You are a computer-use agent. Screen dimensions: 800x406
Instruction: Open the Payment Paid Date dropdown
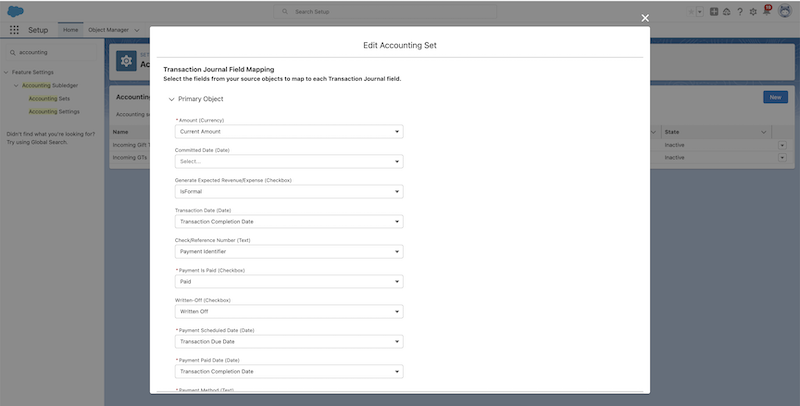[x=289, y=372]
